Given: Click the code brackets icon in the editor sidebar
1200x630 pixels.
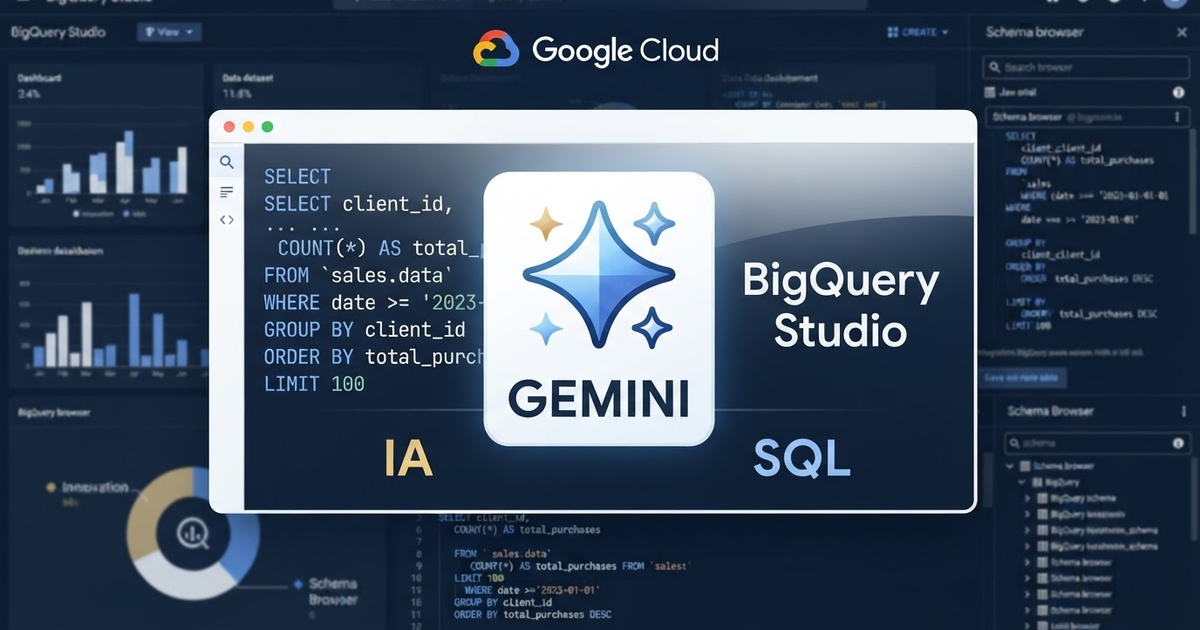Looking at the screenshot, I should pyautogui.click(x=227, y=219).
